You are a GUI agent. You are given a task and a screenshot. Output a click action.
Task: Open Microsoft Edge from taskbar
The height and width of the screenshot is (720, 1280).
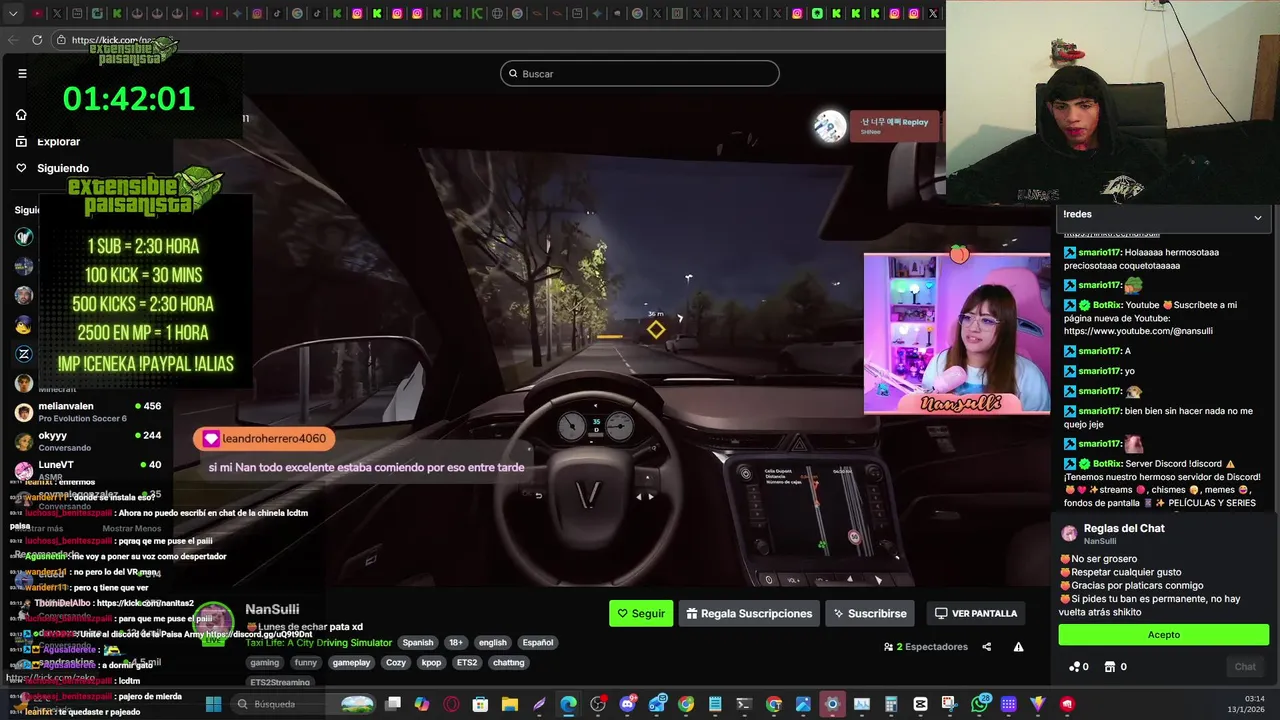click(x=568, y=704)
